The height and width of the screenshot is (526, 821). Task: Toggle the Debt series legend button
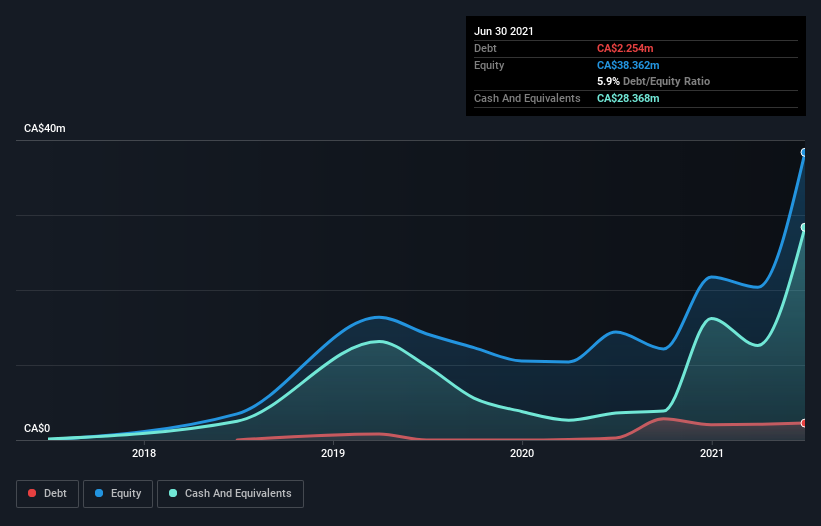47,494
